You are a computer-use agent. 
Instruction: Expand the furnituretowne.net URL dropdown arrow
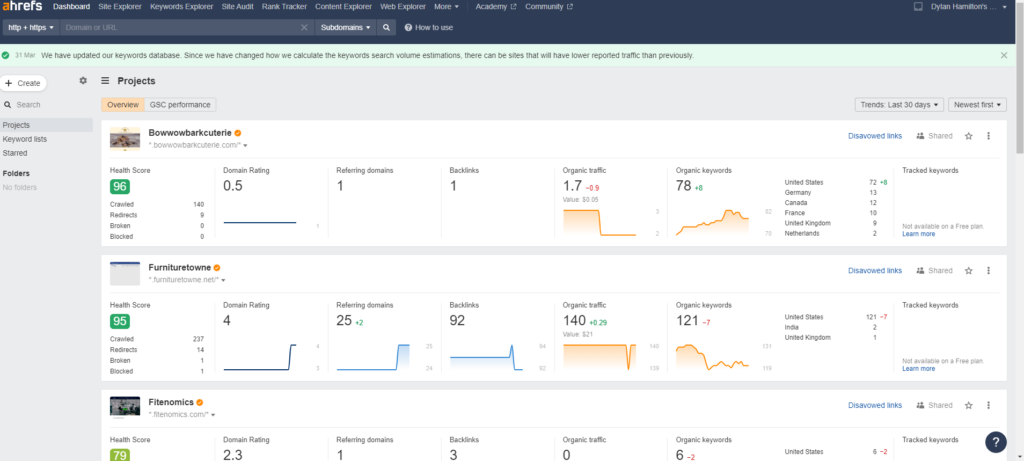tap(223, 280)
